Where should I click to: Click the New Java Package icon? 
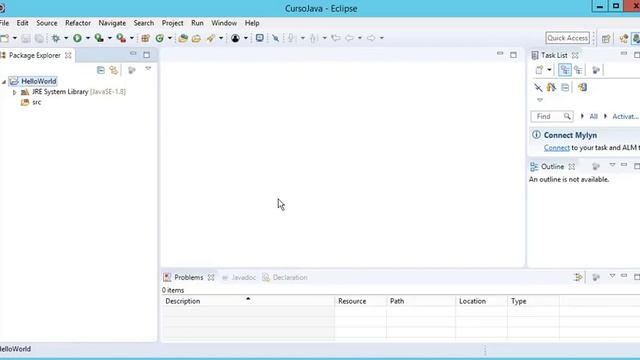point(145,38)
